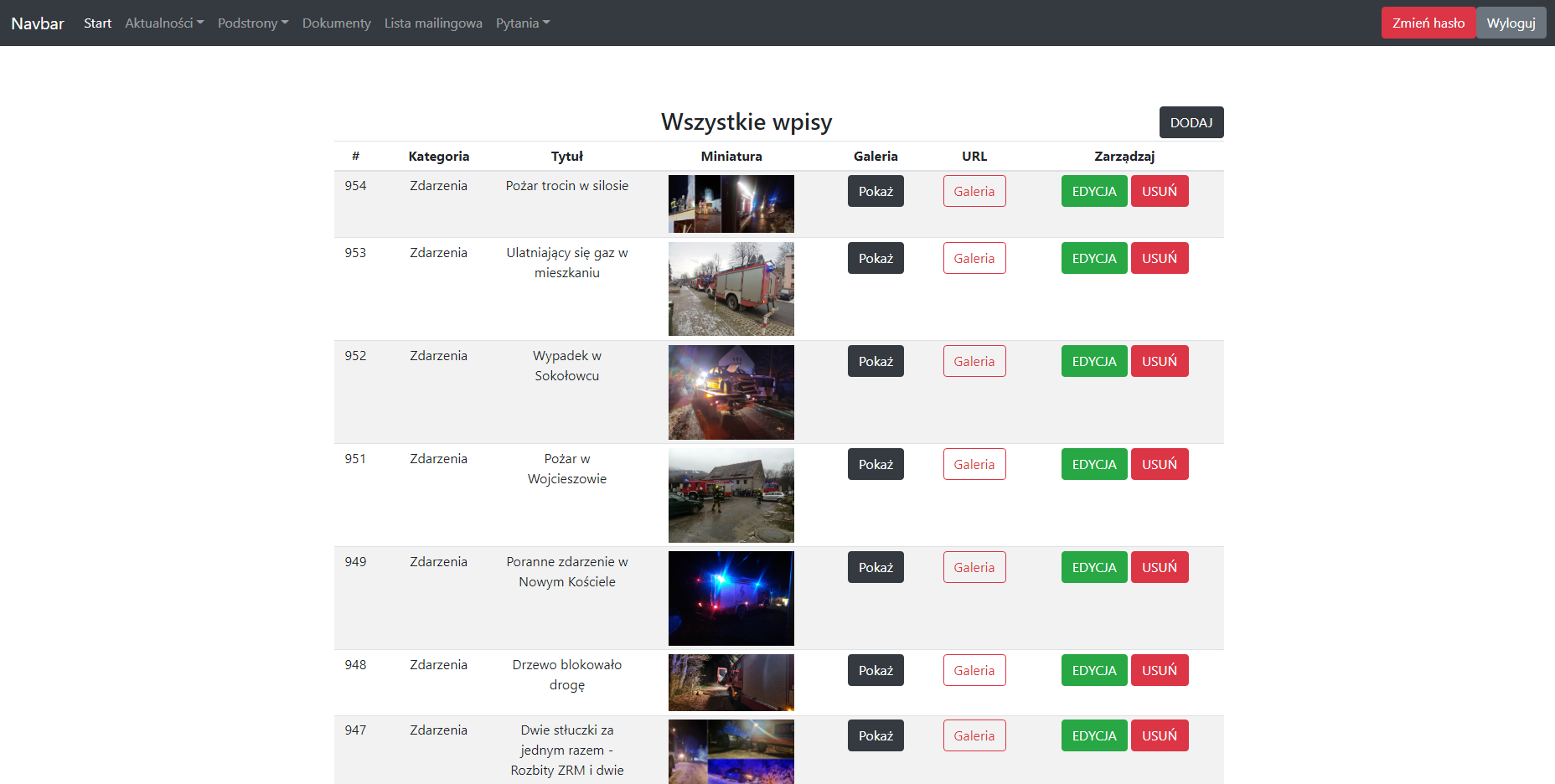Click the Navbar brand link
The height and width of the screenshot is (784, 1555).
[38, 23]
